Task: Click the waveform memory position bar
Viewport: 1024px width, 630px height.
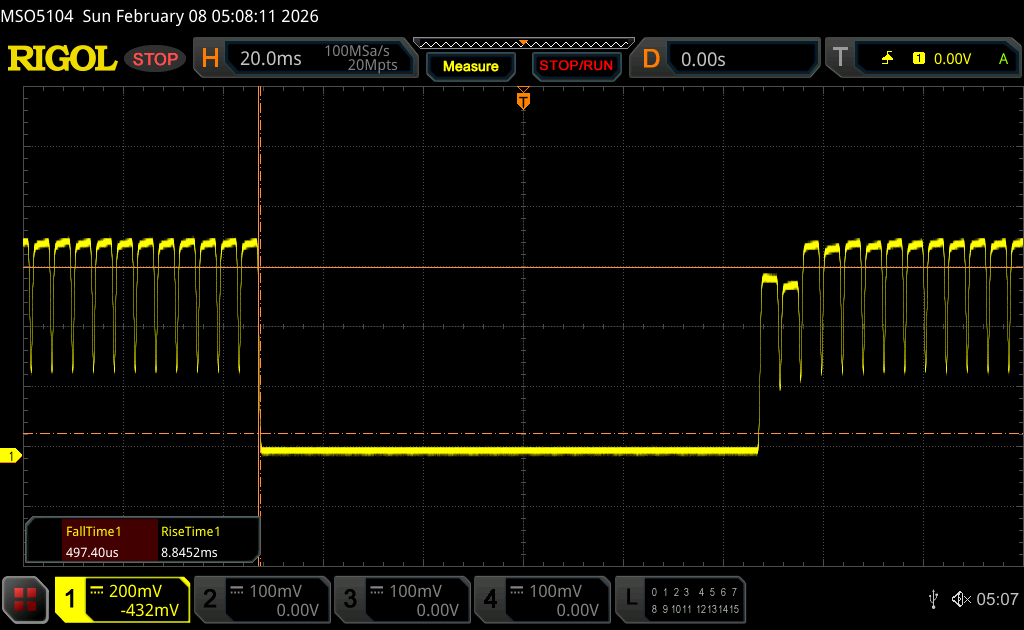Action: point(523,43)
